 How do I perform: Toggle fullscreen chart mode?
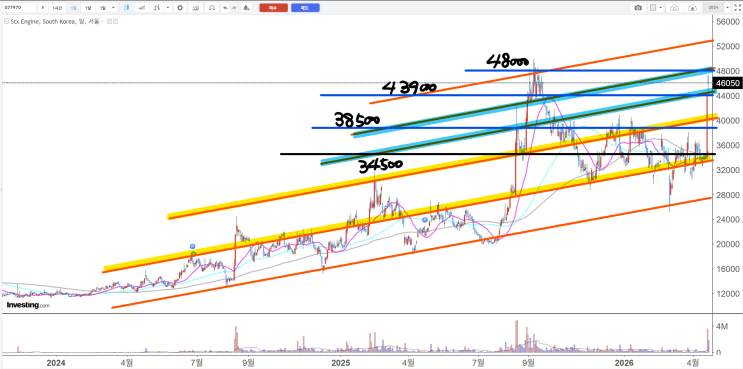pos(737,8)
